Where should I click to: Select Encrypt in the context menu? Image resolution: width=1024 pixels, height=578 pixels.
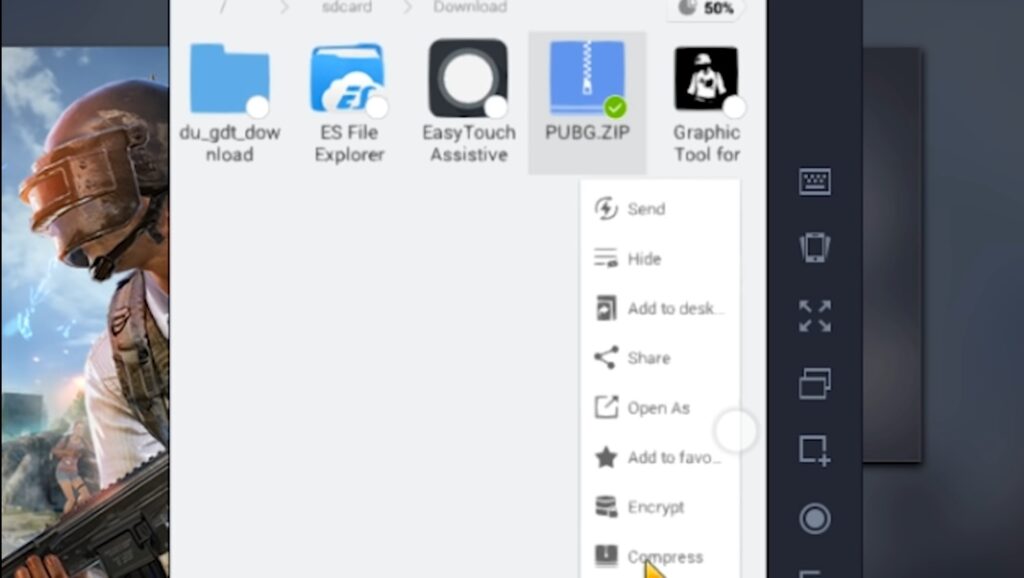pos(655,507)
